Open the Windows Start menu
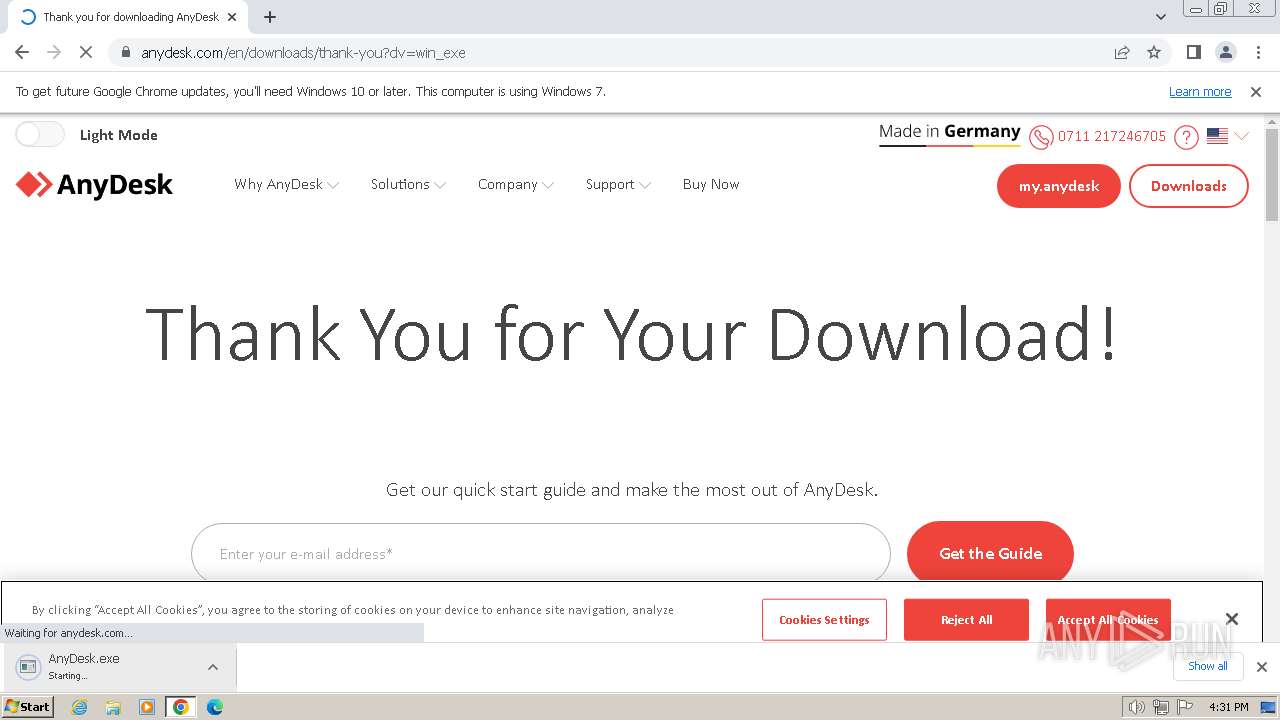The height and width of the screenshot is (720, 1280). point(28,706)
